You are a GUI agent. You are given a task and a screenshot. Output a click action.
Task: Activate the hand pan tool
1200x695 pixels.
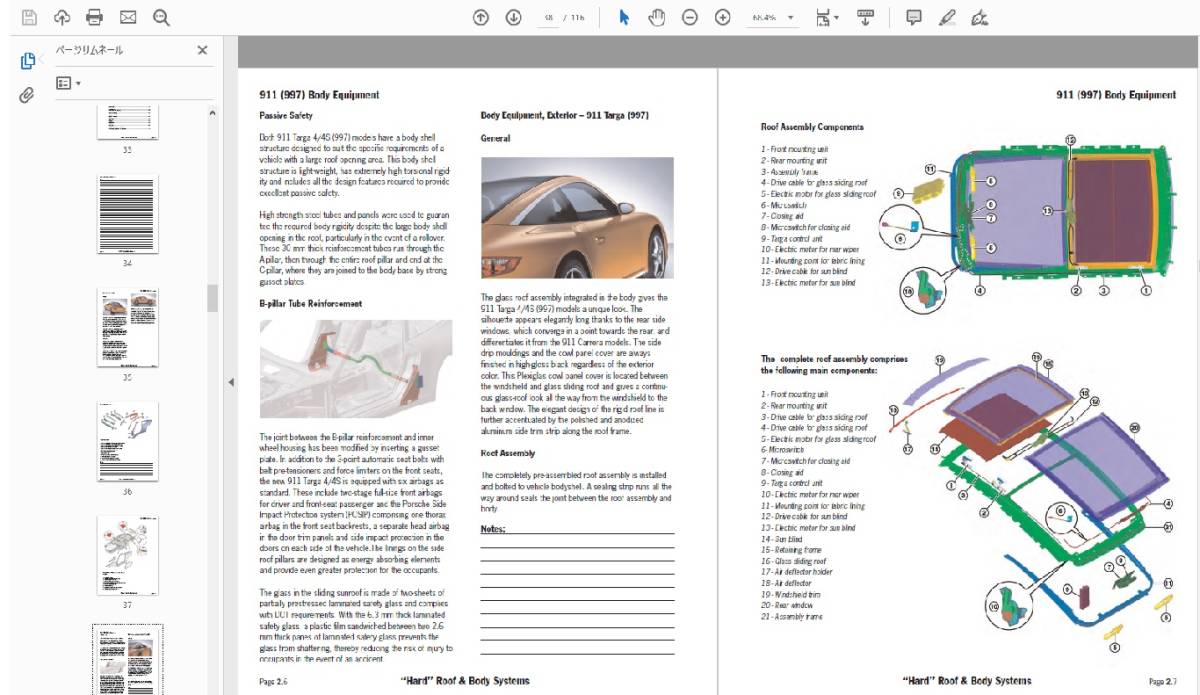[657, 17]
